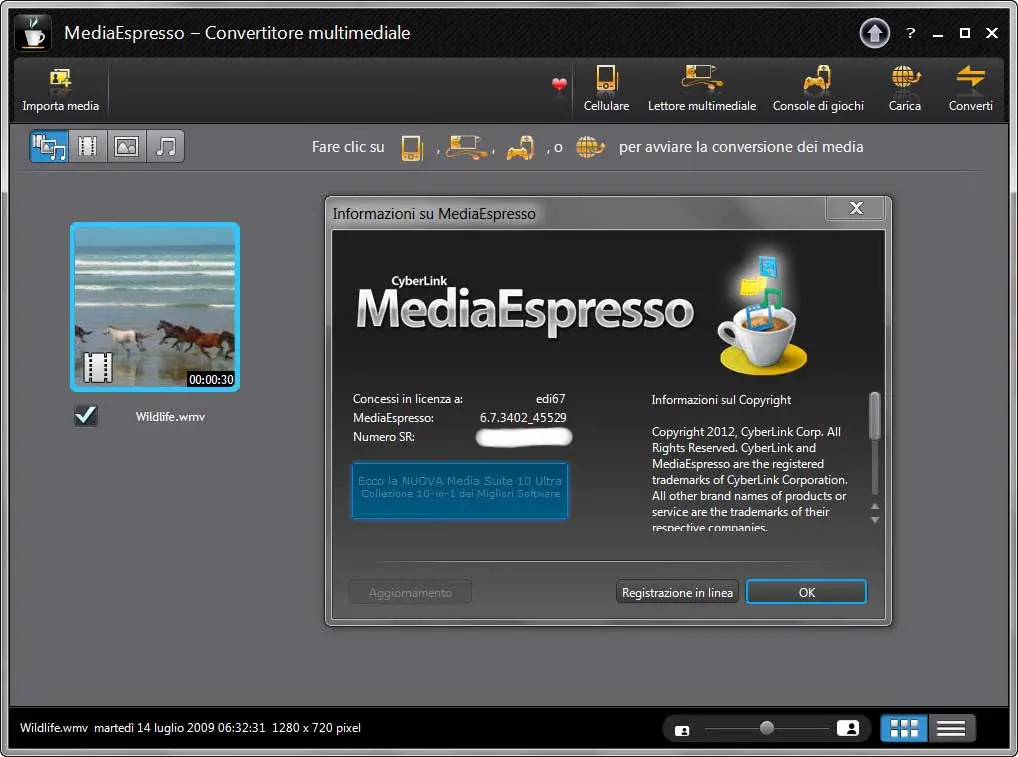Viewport: 1018px width, 757px height.
Task: Click the licensee name edi67
Action: point(551,399)
